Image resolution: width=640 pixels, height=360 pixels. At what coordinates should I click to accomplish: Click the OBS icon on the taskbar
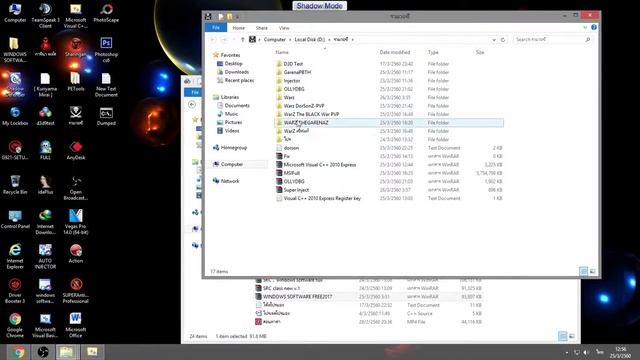point(43,352)
